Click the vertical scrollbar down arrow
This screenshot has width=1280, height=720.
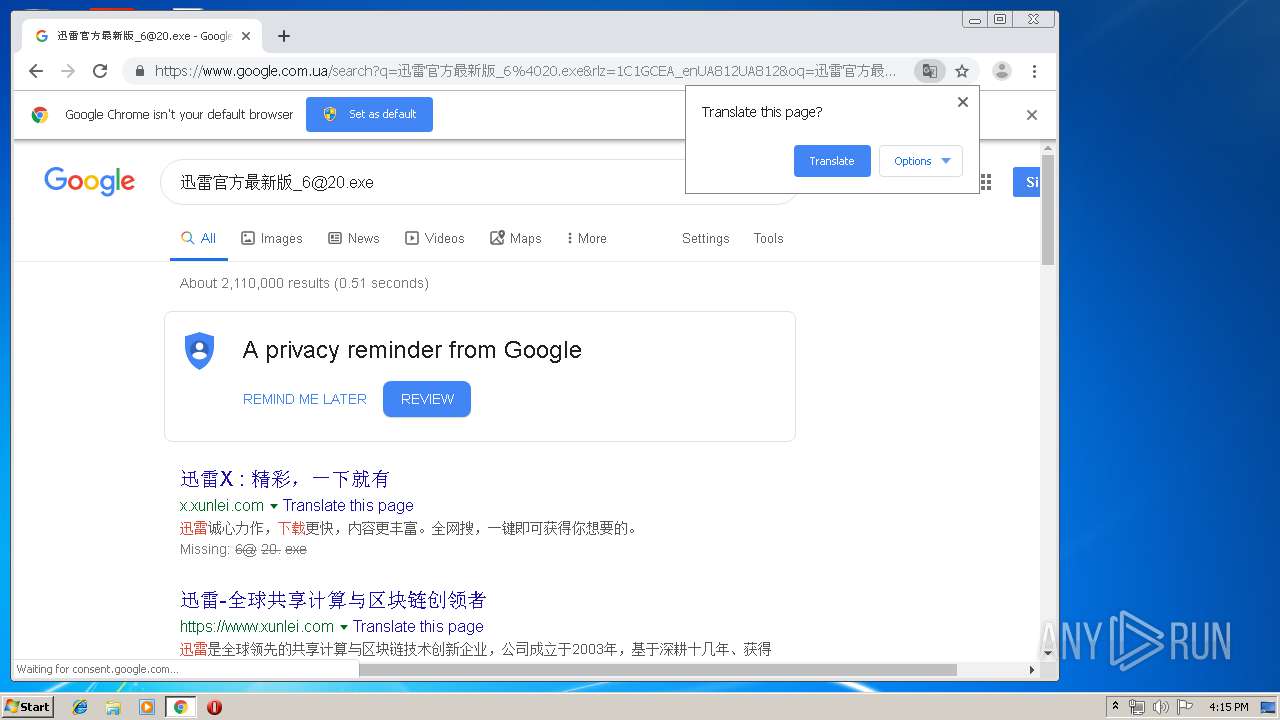[x=1048, y=653]
